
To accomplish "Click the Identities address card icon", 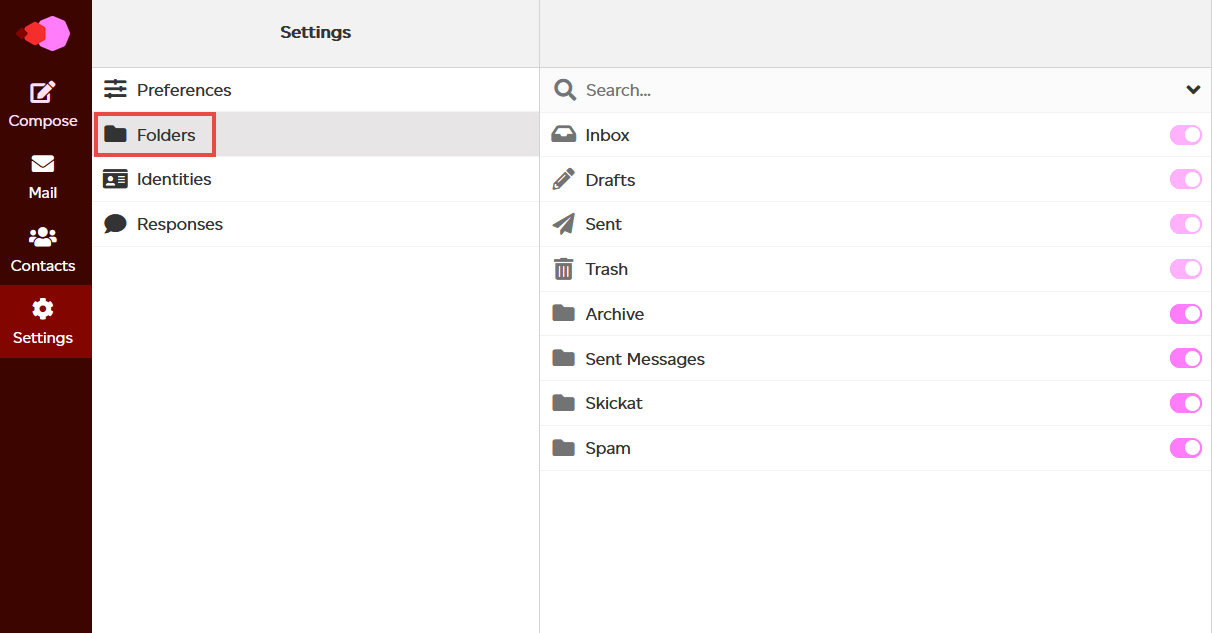I will click(116, 178).
